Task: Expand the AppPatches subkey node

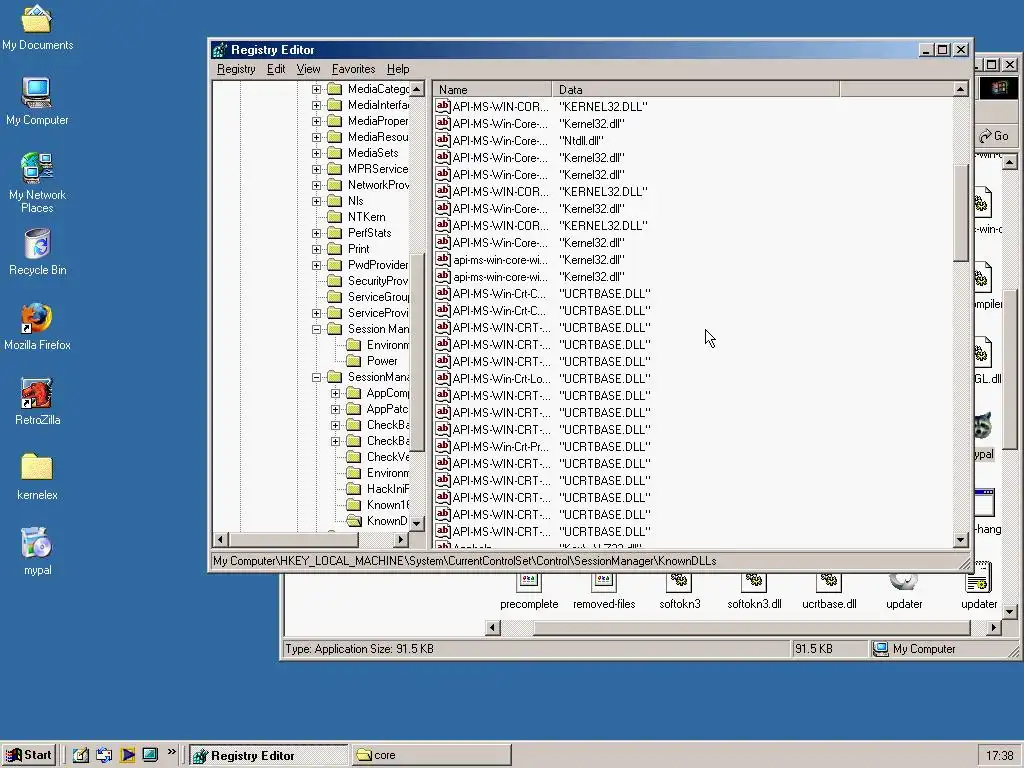Action: 335,409
